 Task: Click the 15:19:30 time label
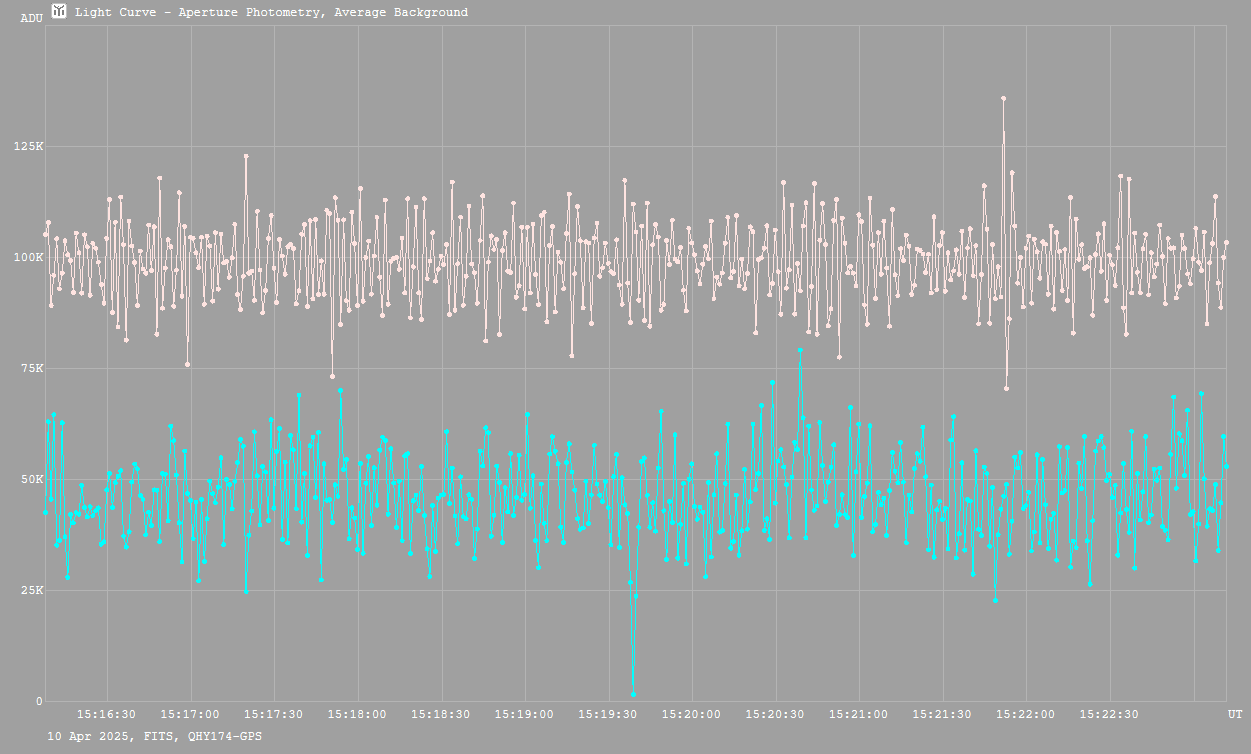pos(608,714)
